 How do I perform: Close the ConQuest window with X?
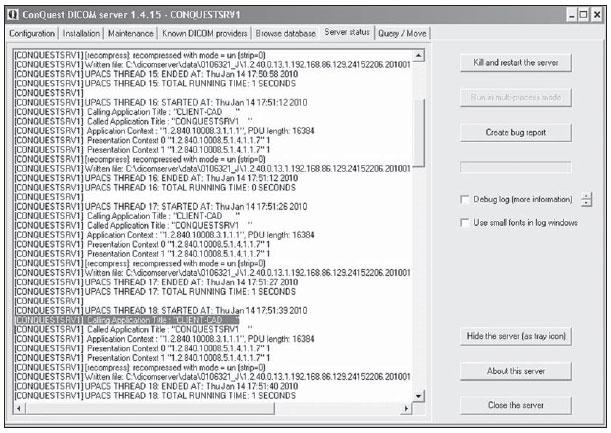[x=597, y=15]
